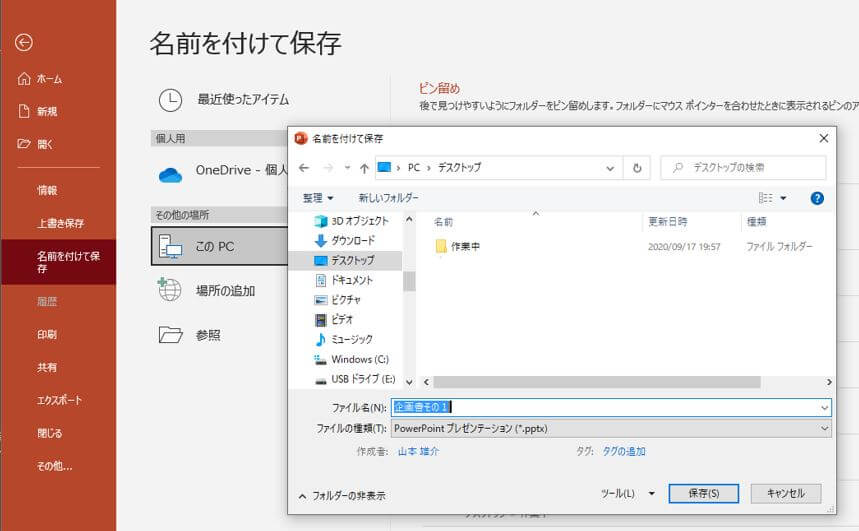Image resolution: width=859 pixels, height=531 pixels.
Task: Click the 保存(S) button
Action: pyautogui.click(x=703, y=493)
